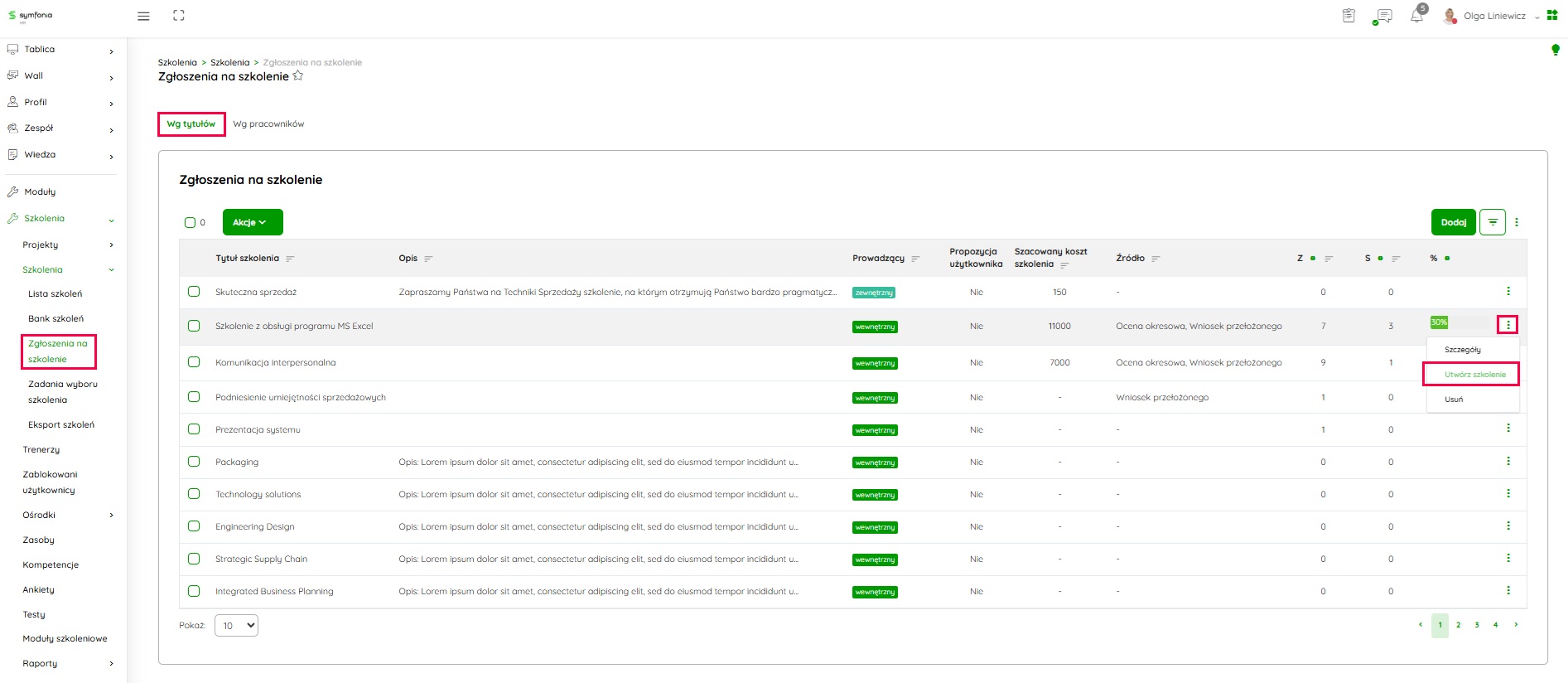Choose Utwórz szkolenie from context menu
Screen dimensions: 1568x683
click(x=1474, y=375)
